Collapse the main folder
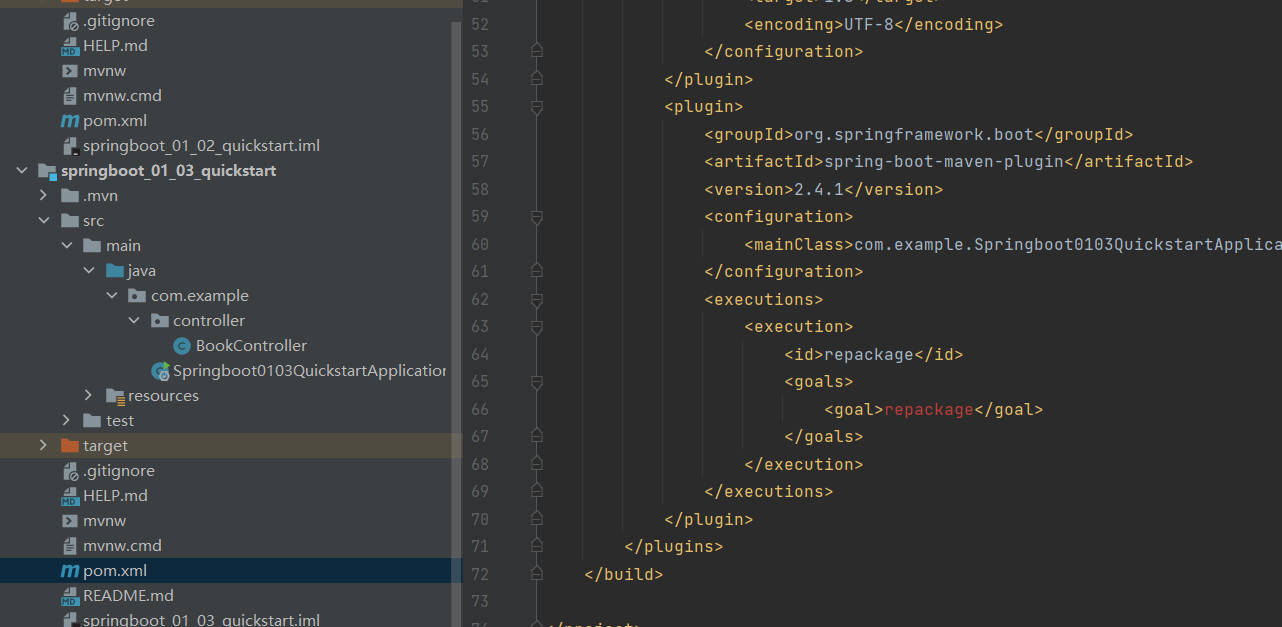 coord(66,246)
